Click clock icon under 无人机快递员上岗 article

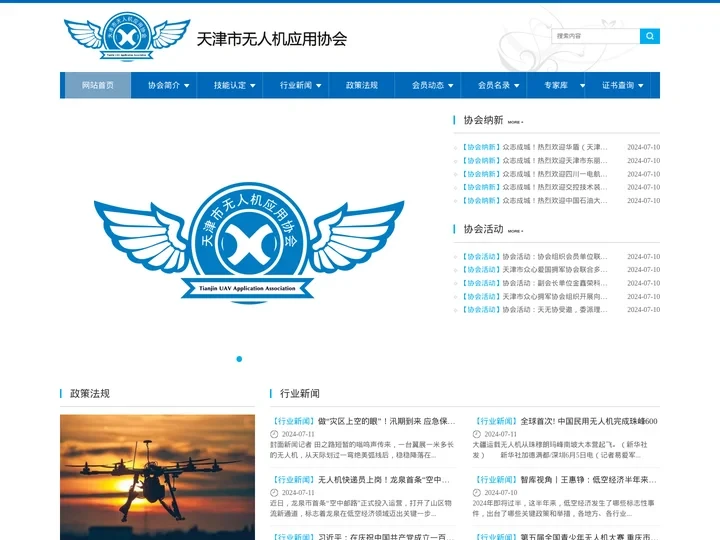point(274,493)
